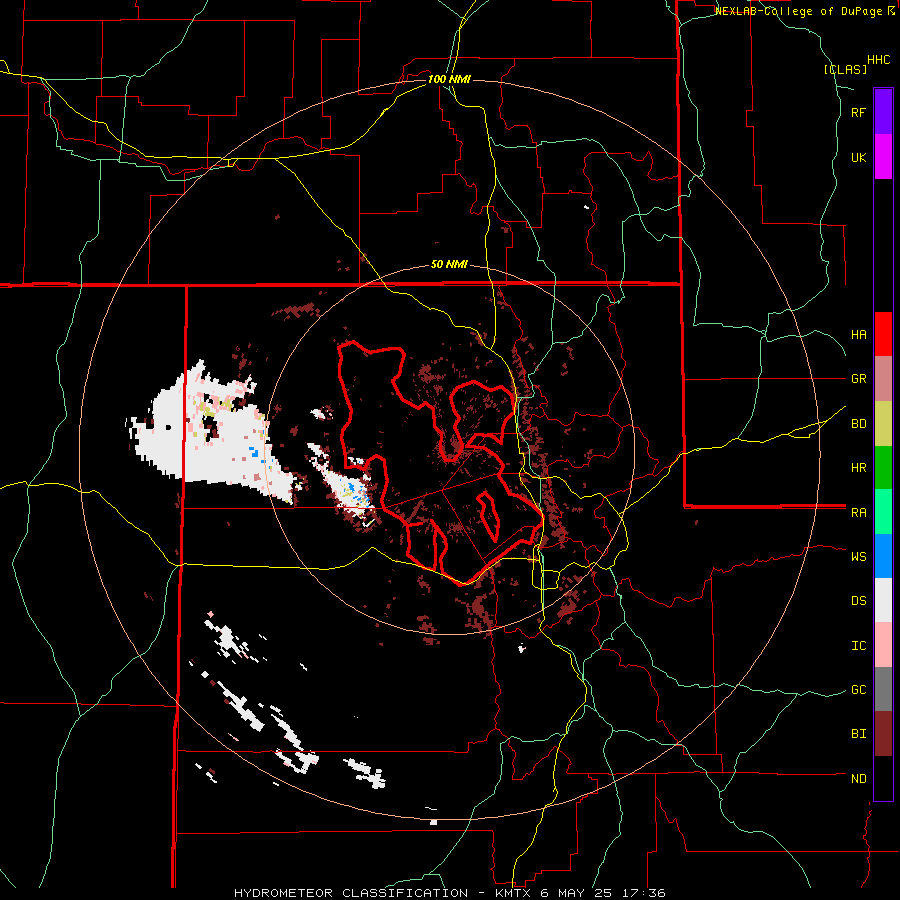The width and height of the screenshot is (900, 900).
Task: Click the HR legend label
Action: [858, 468]
